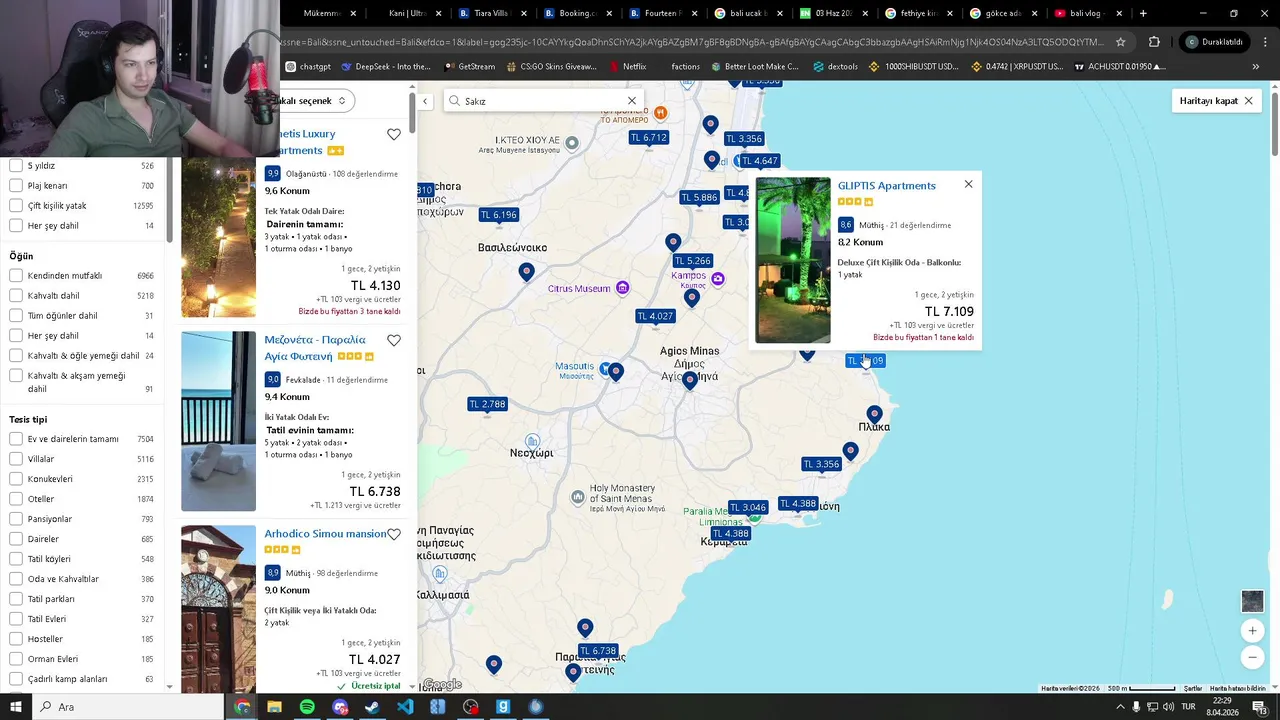The height and width of the screenshot is (720, 1280).
Task: Enable the Kendinden mutfaklı filter
Action: [16, 276]
